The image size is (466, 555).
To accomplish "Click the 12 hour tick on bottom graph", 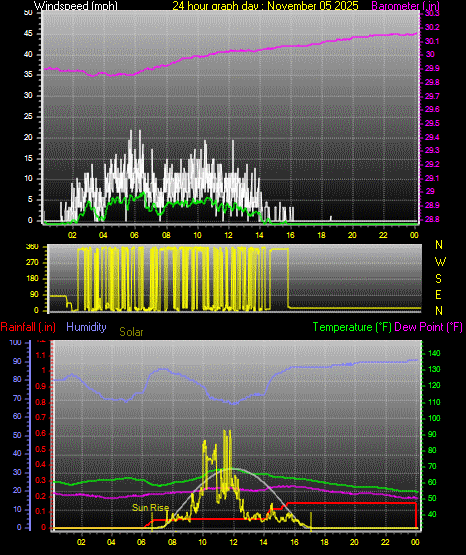I will click(x=233, y=542).
